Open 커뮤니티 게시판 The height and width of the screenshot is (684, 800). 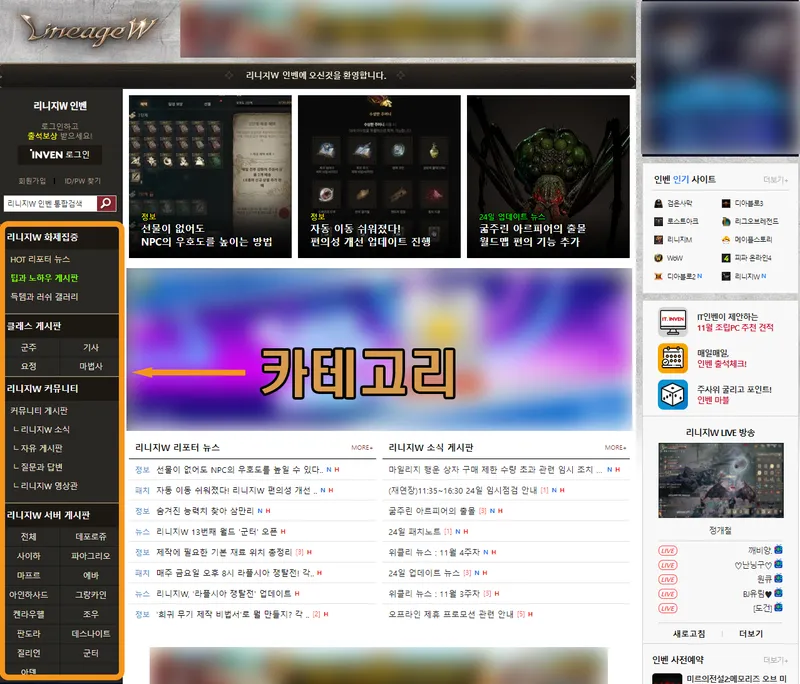[39, 411]
